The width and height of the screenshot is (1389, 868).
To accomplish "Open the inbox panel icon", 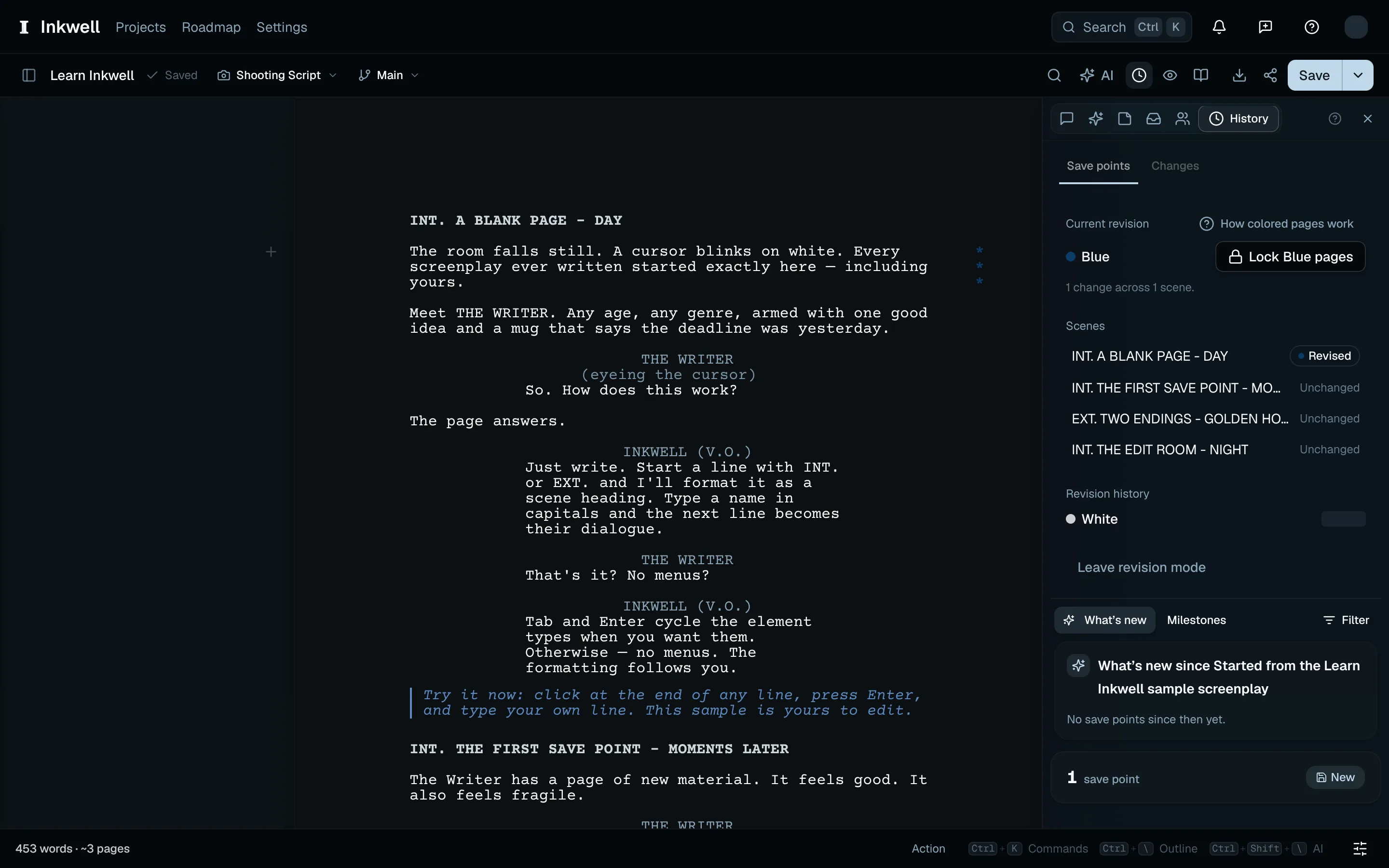I will tap(1153, 118).
